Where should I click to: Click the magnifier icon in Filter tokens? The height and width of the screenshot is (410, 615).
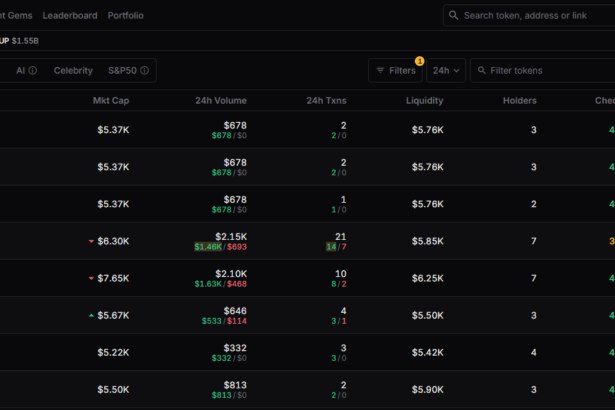[482, 70]
